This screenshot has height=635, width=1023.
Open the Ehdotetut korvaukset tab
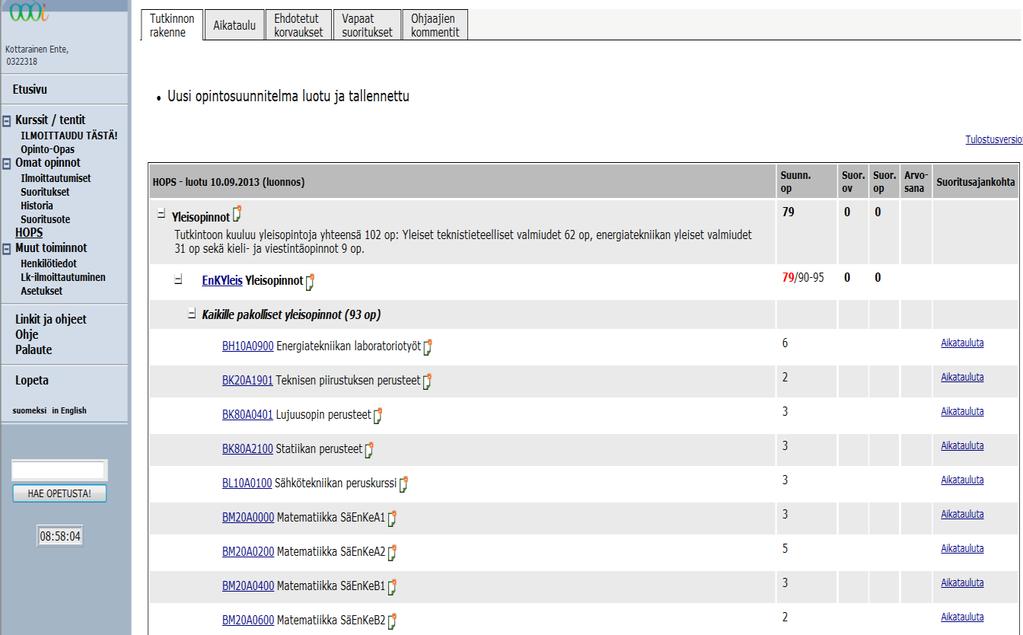pos(298,25)
